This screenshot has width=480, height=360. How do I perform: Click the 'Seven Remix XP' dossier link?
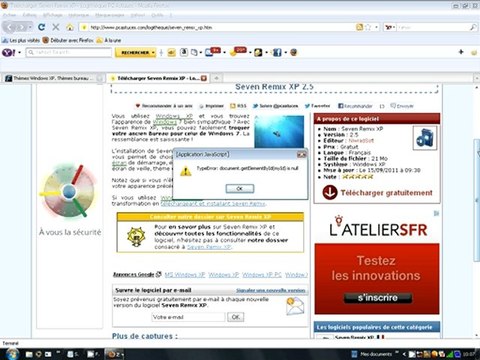point(209,247)
